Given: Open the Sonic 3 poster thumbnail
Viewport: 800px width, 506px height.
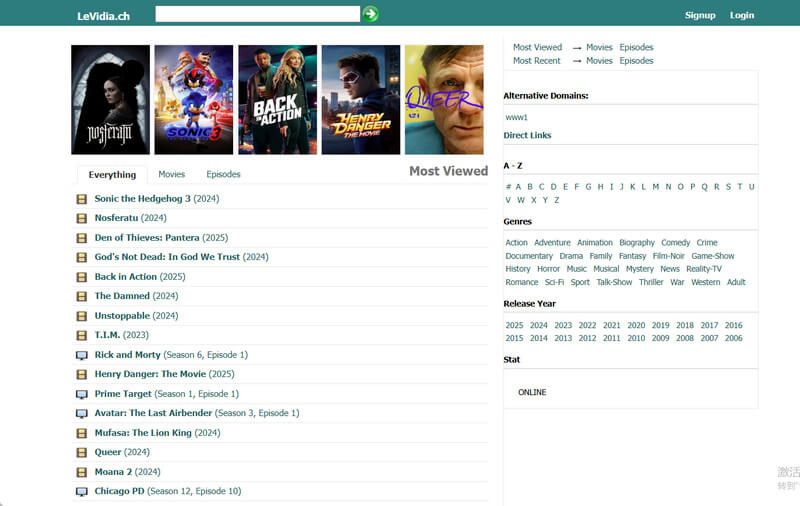Looking at the screenshot, I should point(194,99).
